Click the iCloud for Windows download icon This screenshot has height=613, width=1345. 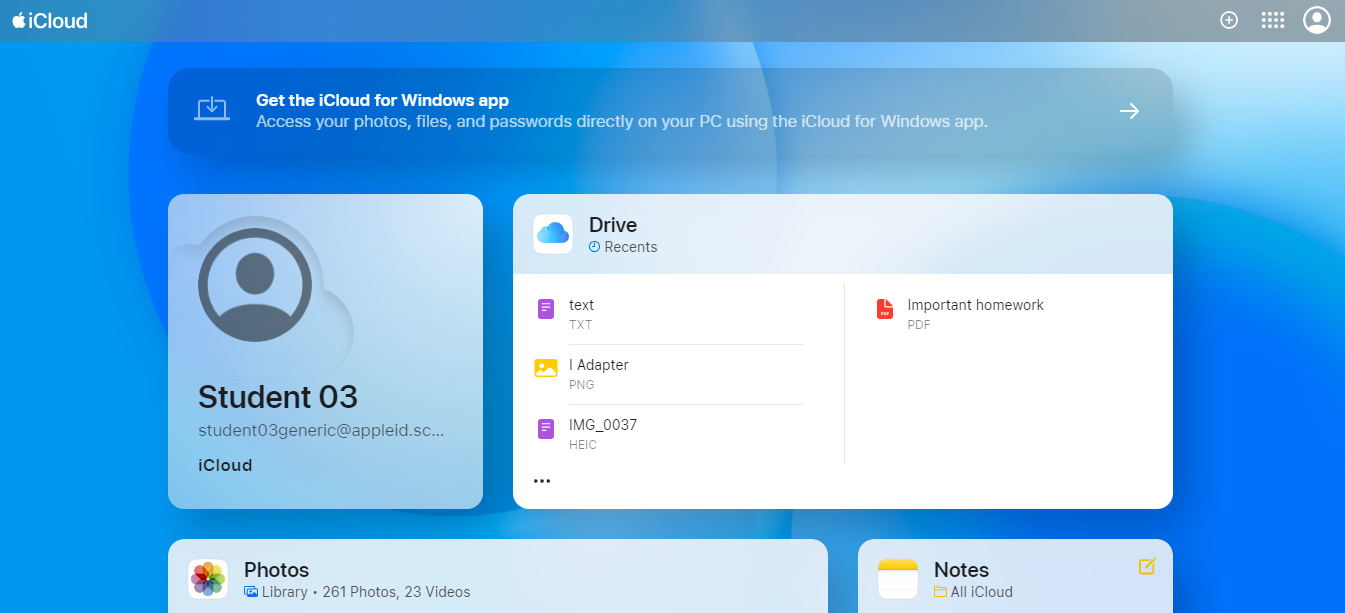tap(211, 110)
